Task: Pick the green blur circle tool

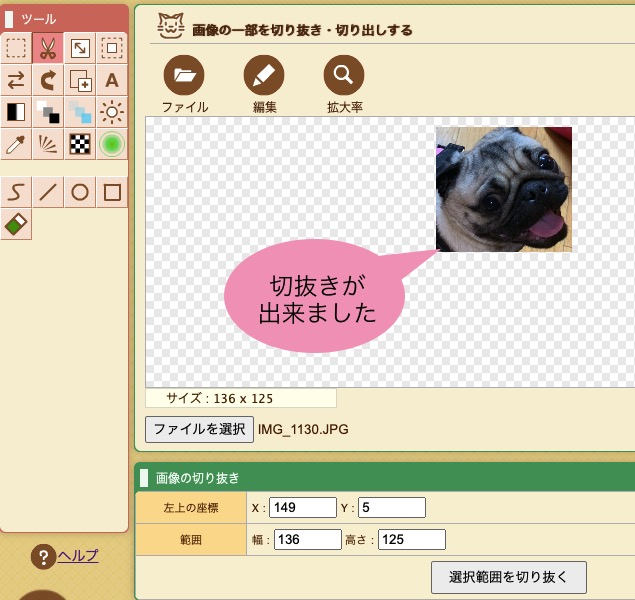Action: point(112,144)
